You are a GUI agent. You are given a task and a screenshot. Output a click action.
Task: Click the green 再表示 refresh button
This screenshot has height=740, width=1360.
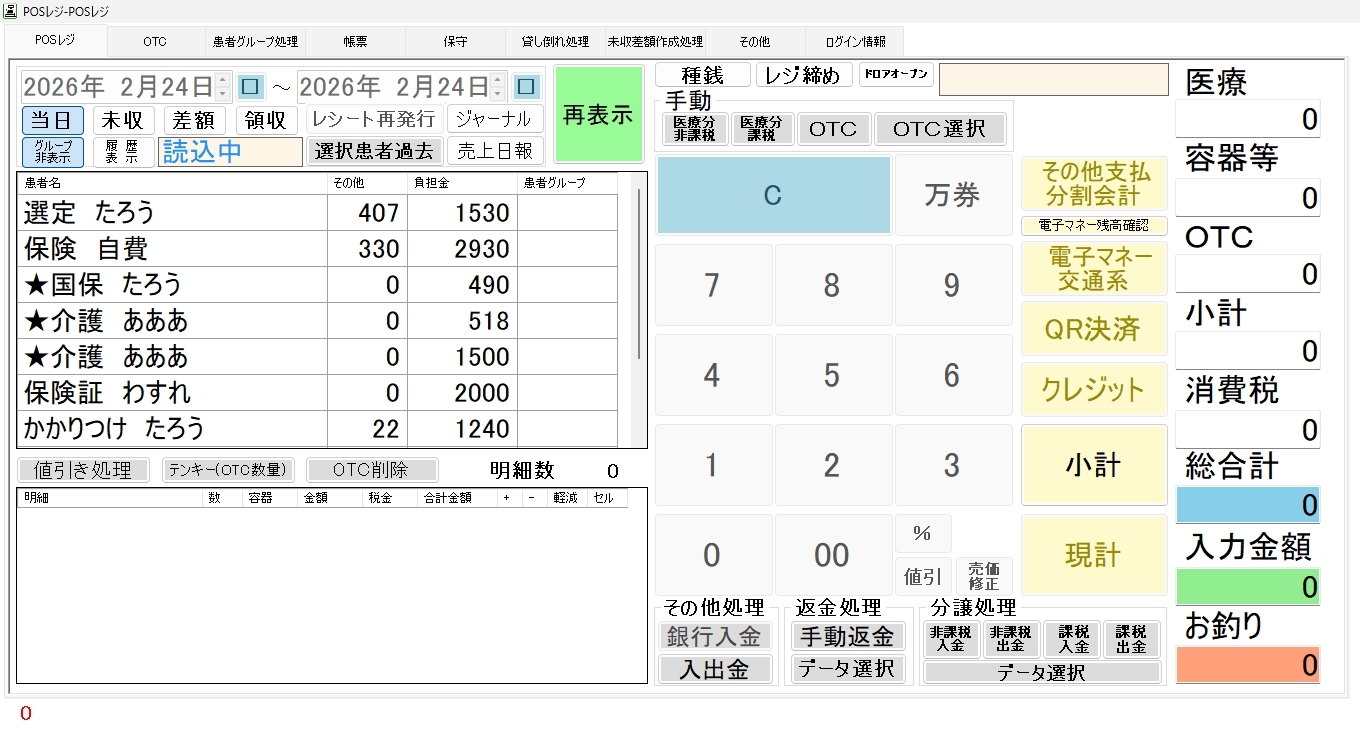point(598,115)
